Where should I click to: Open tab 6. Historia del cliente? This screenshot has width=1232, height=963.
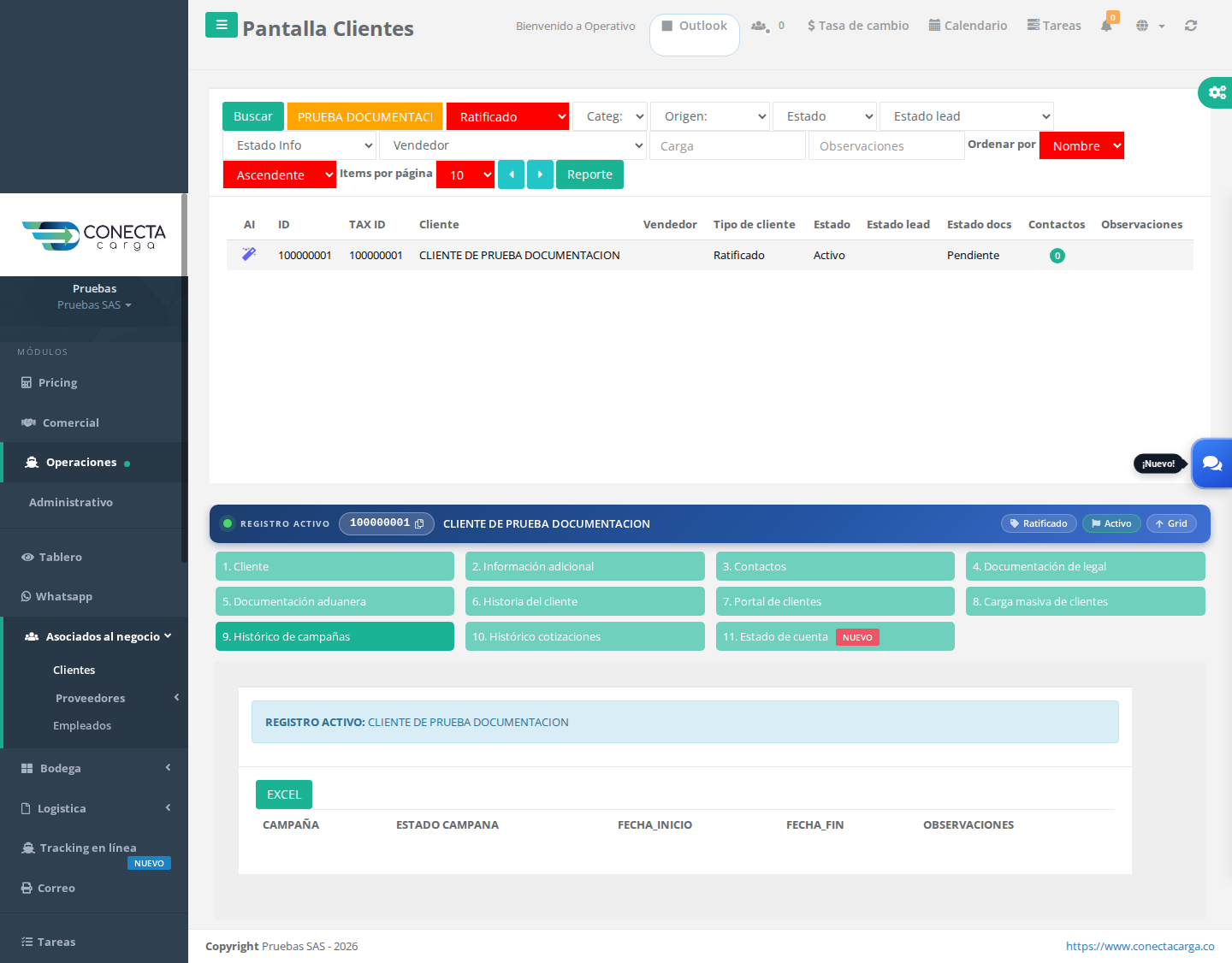(585, 601)
